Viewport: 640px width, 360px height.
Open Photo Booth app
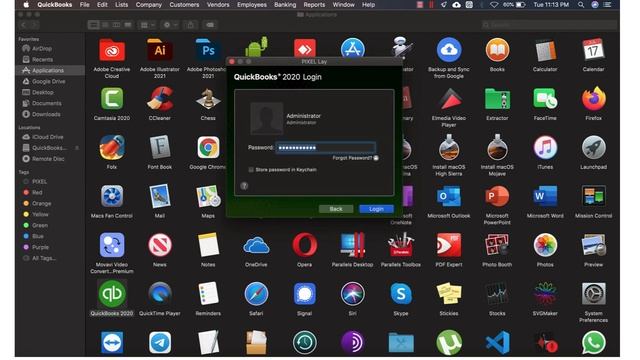(497, 245)
